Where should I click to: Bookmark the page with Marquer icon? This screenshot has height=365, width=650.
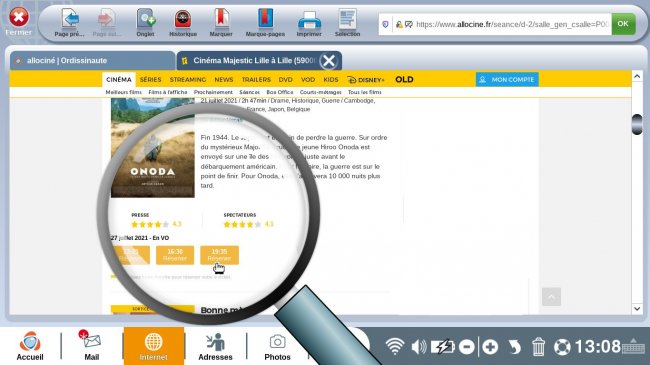pos(221,19)
